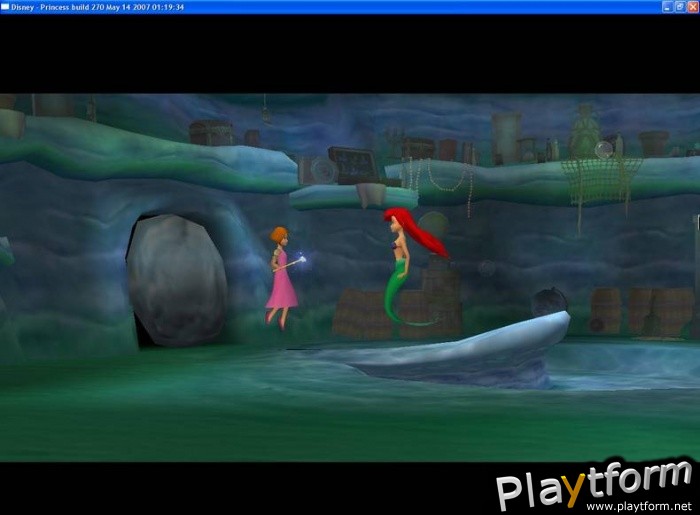This screenshot has width=700, height=515.
Task: Click the open treasure chest on the ledge
Action: [x=356, y=166]
